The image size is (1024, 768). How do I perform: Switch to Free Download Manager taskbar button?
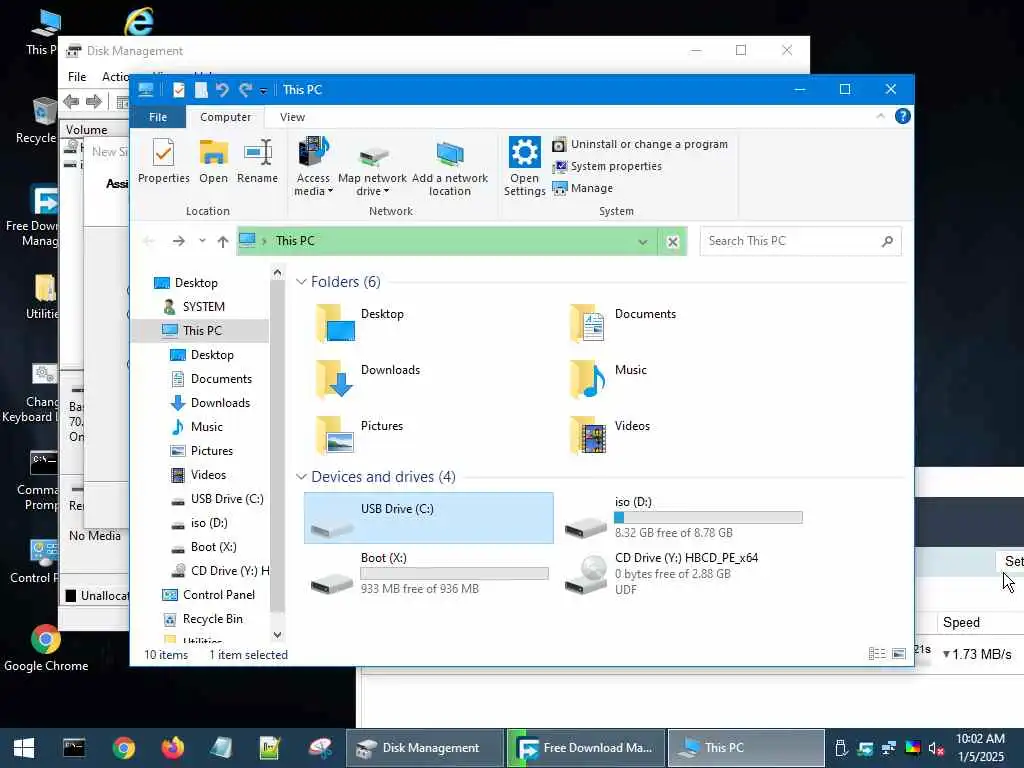tap(586, 748)
